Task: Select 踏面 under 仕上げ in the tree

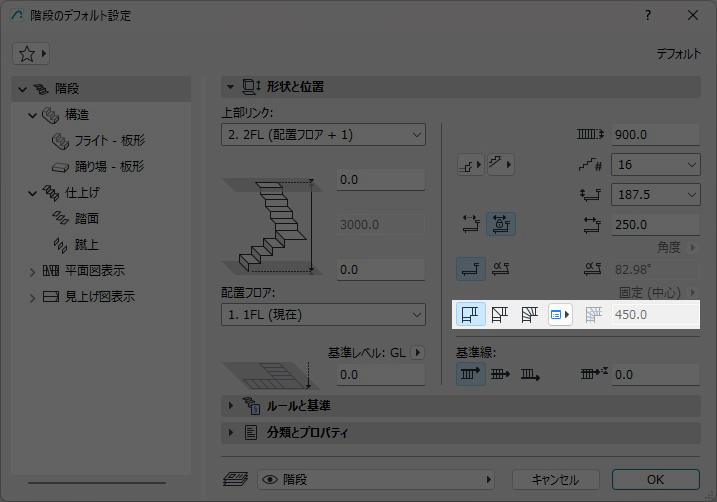Action: pos(87,218)
